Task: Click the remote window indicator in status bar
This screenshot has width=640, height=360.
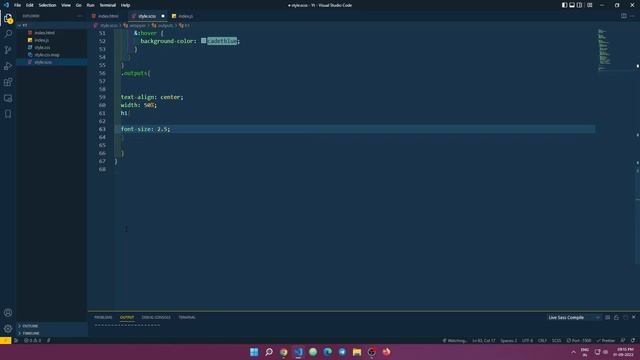Action: point(5,340)
